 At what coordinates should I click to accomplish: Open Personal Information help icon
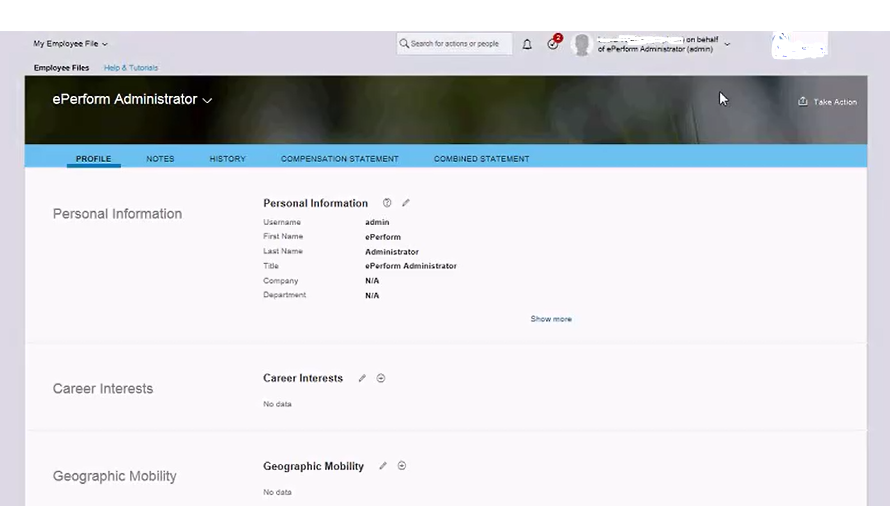[x=387, y=203]
